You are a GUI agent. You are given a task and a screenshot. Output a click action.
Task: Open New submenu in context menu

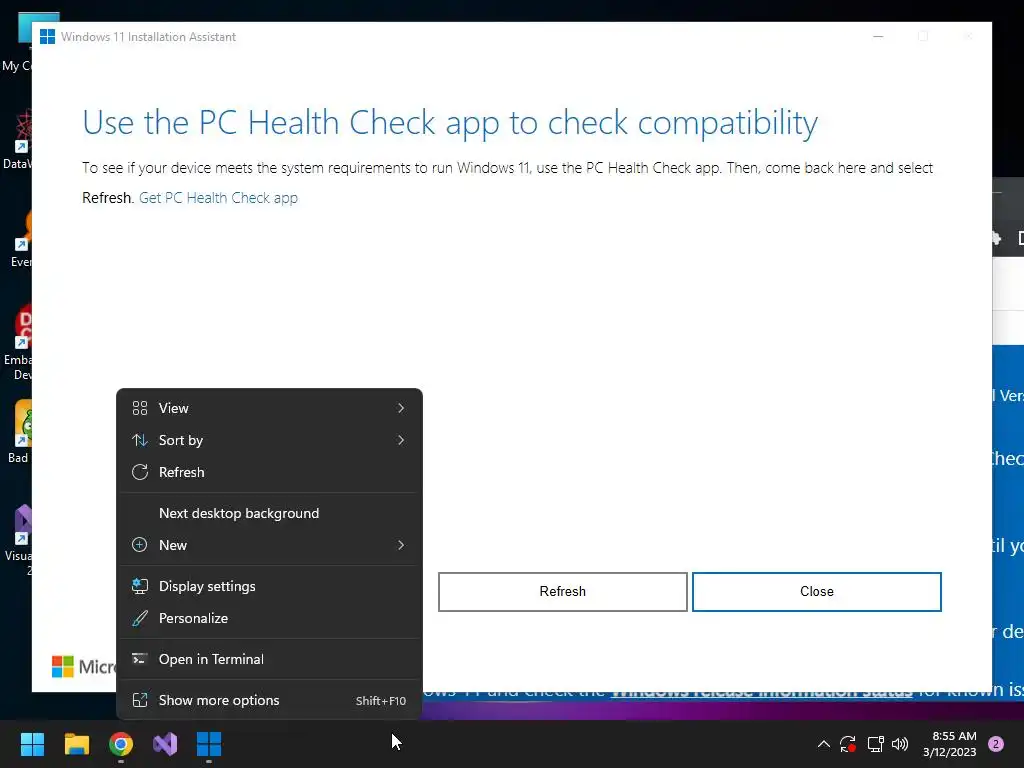tap(269, 545)
